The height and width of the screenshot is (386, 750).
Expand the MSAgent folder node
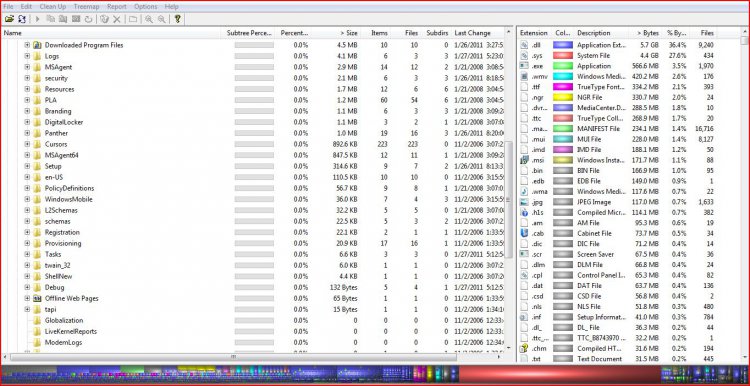[x=27, y=67]
